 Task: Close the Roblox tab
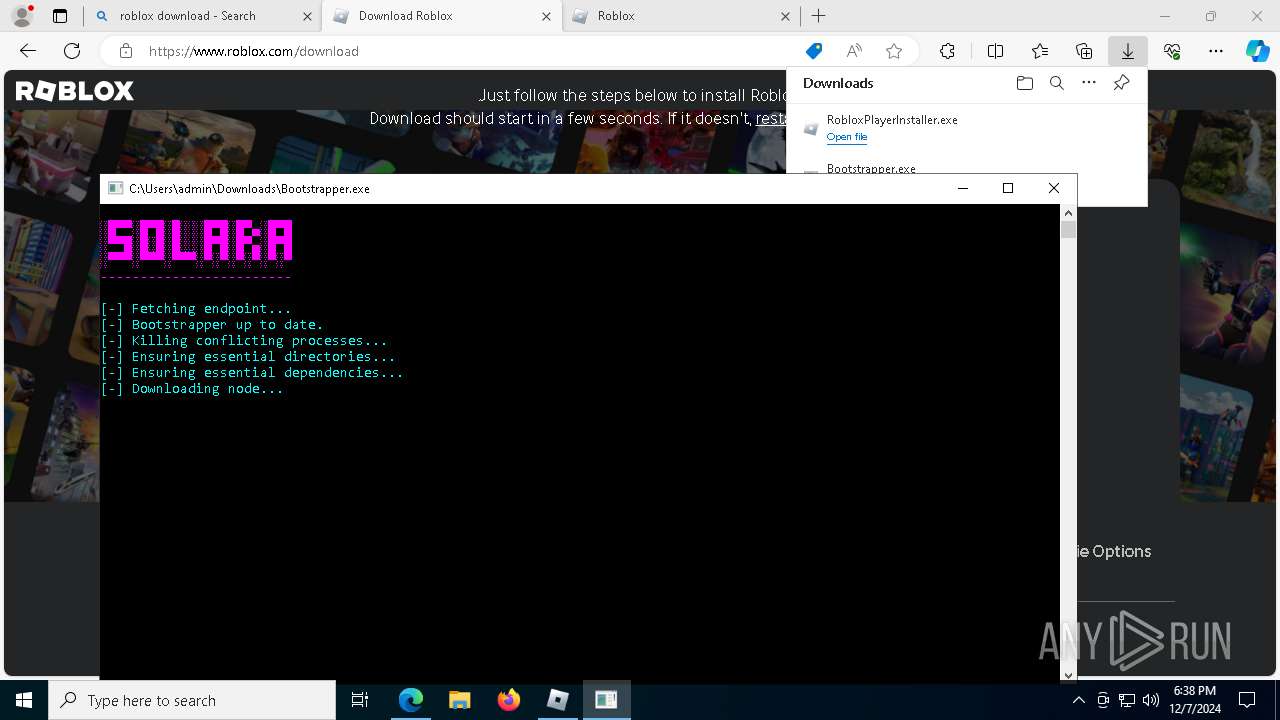pos(785,16)
